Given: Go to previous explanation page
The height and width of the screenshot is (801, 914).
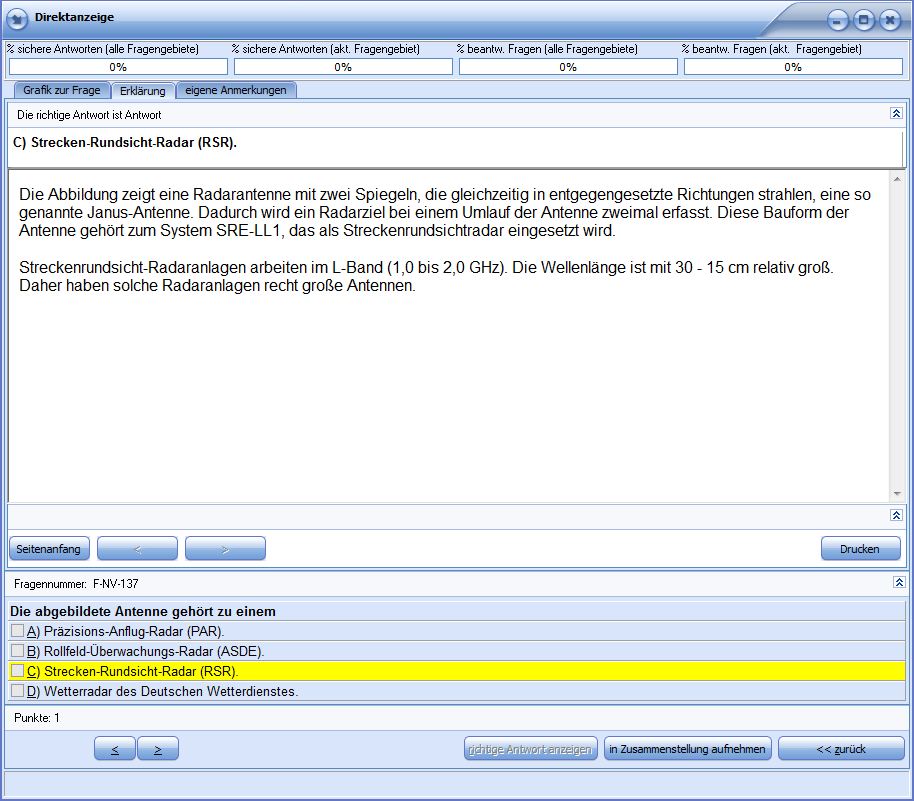Looking at the screenshot, I should 137,549.
